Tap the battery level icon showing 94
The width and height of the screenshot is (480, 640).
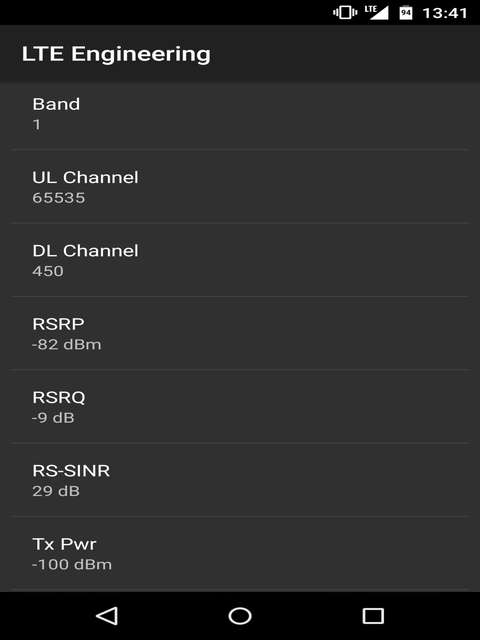[405, 13]
